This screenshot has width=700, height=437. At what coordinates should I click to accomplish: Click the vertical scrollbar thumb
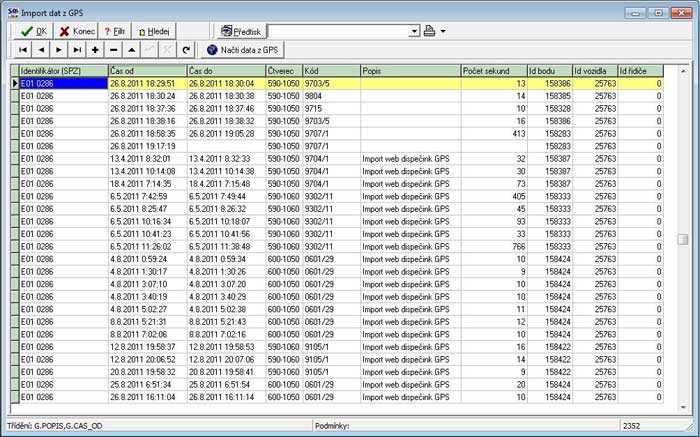coord(683,239)
